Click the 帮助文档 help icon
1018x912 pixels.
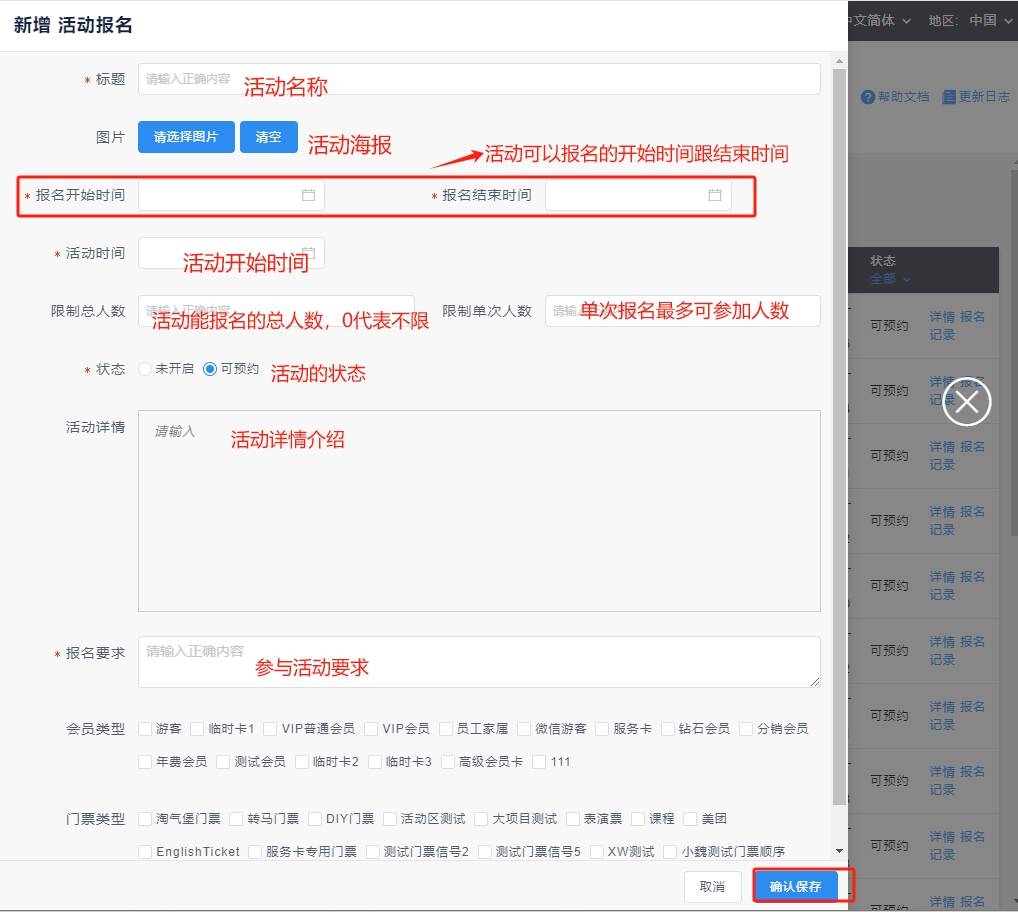tap(868, 97)
